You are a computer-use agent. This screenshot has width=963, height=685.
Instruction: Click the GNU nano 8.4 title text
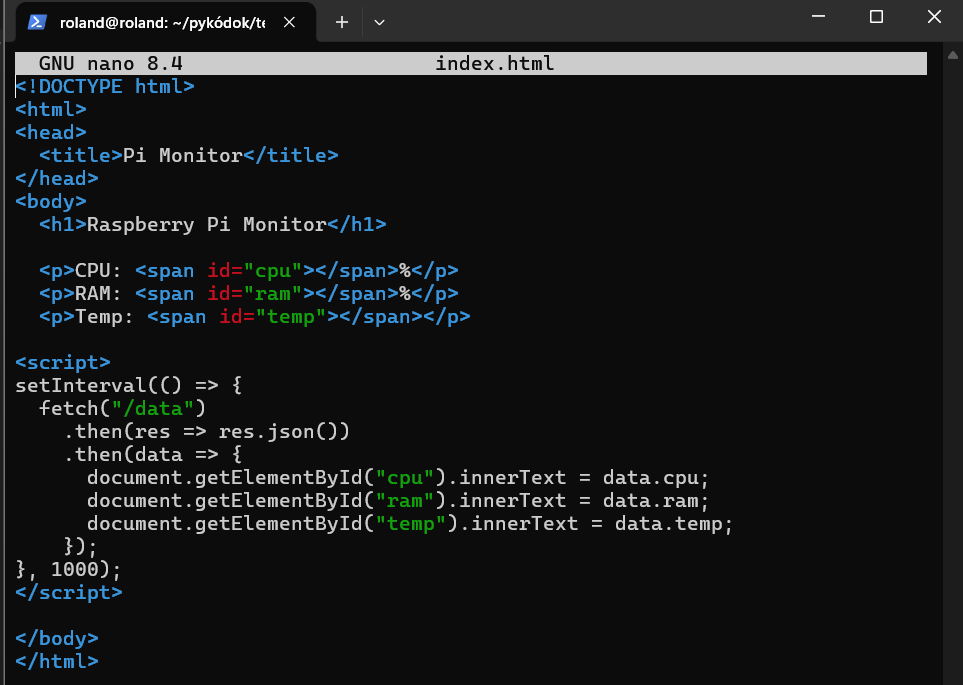click(111, 63)
